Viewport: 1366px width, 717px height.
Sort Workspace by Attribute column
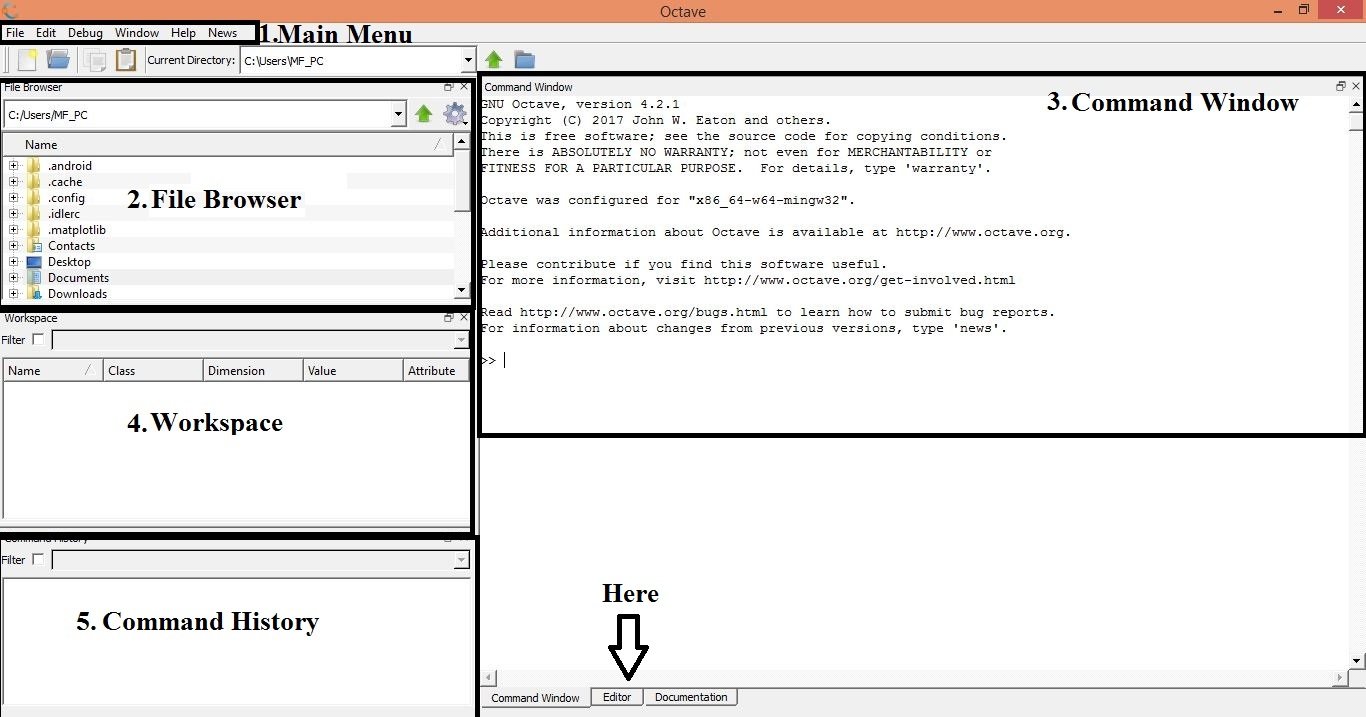pyautogui.click(x=436, y=370)
